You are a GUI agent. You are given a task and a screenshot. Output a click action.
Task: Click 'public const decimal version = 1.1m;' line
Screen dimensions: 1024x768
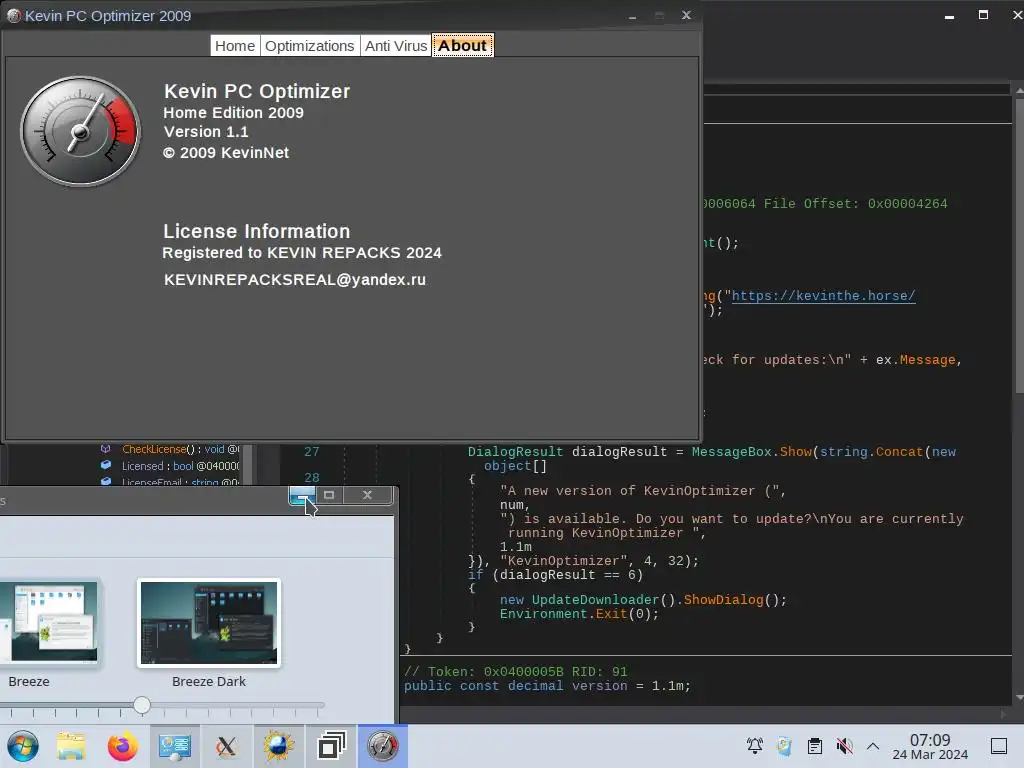(x=547, y=686)
